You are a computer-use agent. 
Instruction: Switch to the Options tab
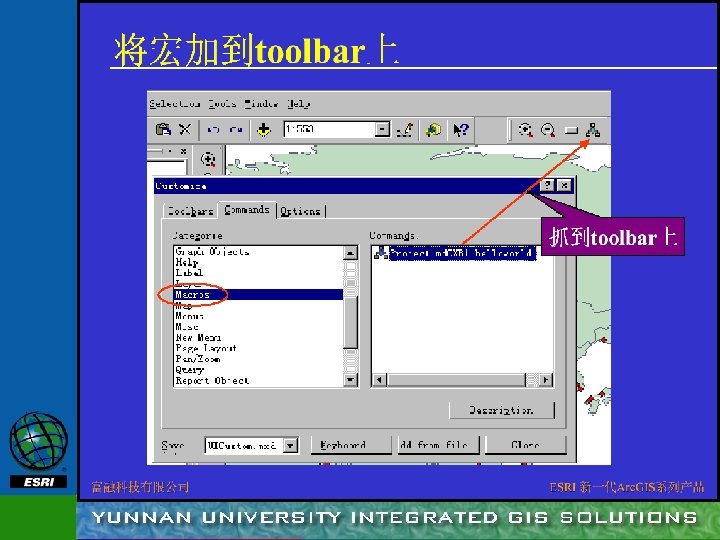coord(300,211)
